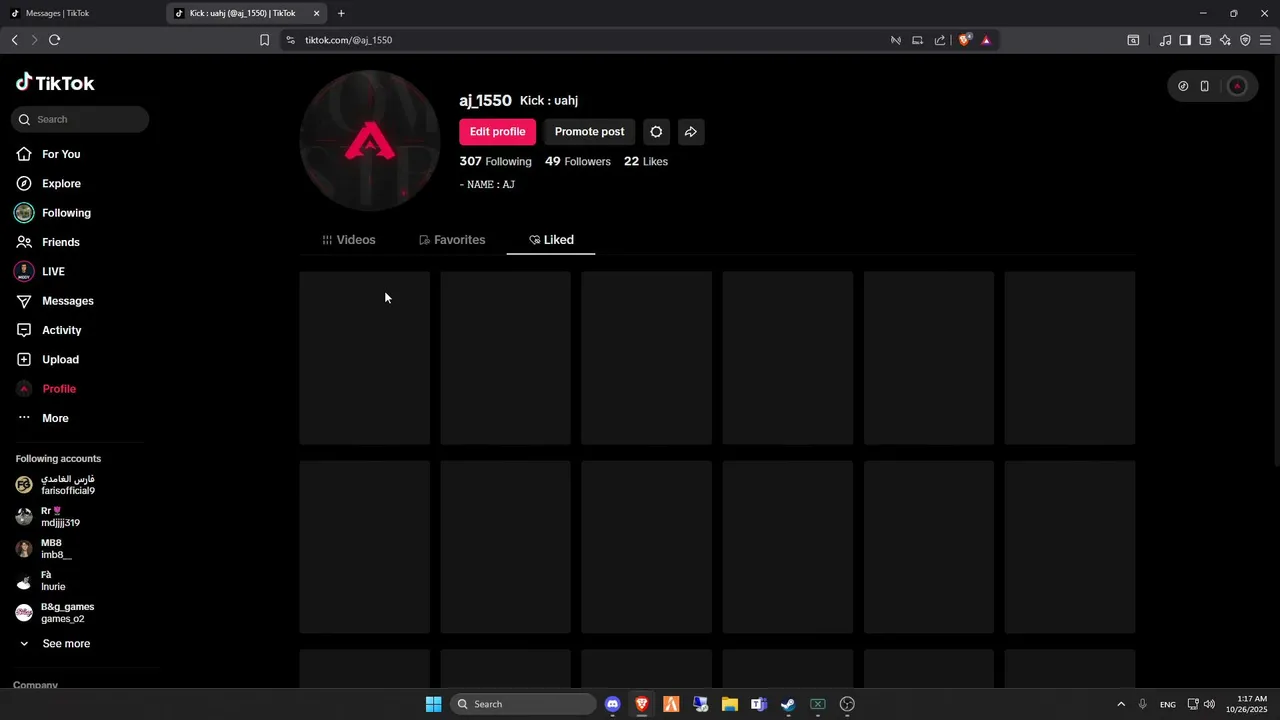Click the phone app icon in the top-right pill
The image size is (1280, 720).
[x=1205, y=86]
